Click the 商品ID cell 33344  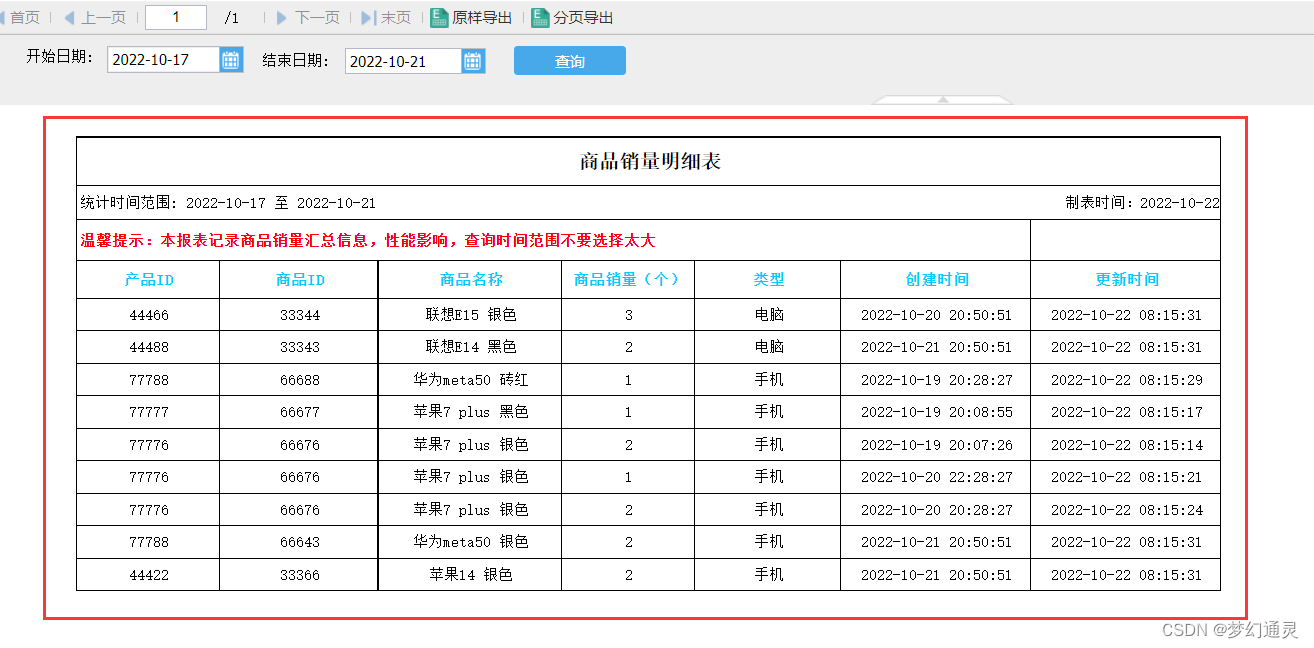tap(300, 315)
